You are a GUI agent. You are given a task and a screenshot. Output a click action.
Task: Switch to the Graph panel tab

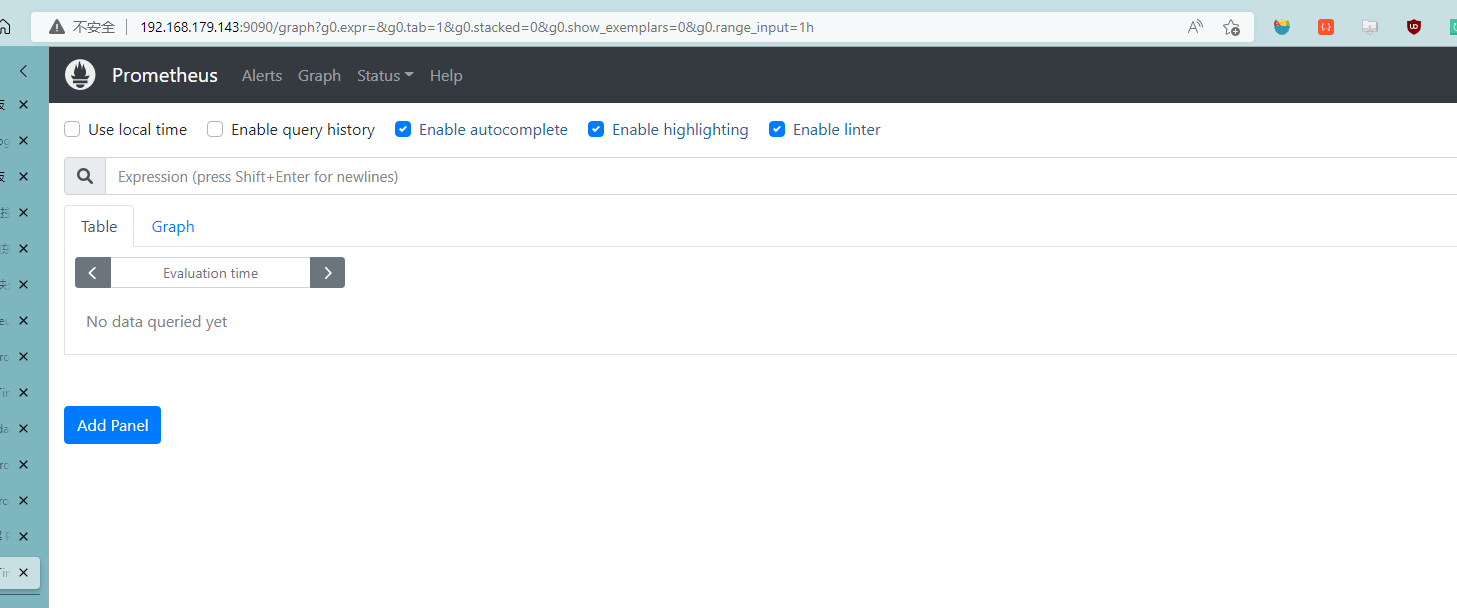(x=173, y=226)
